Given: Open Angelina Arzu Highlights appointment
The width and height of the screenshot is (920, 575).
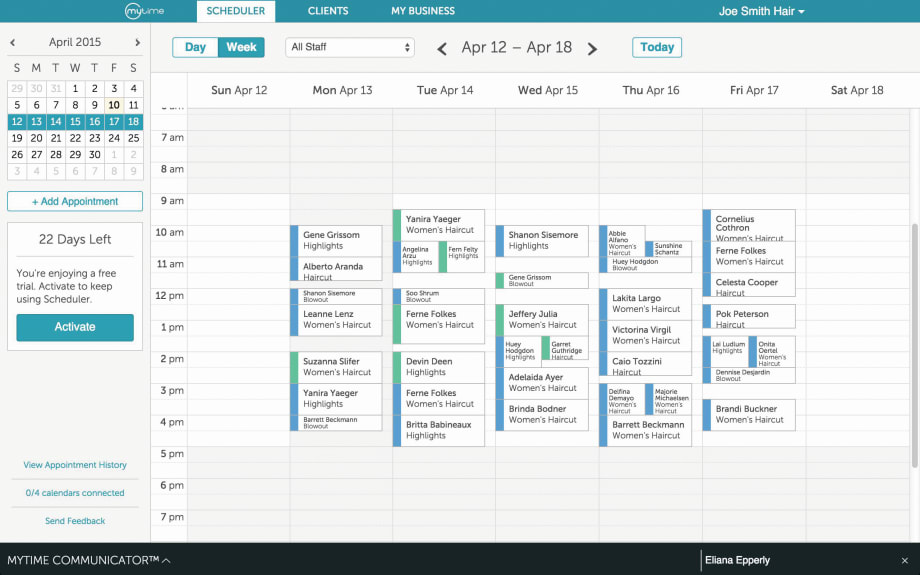Looking at the screenshot, I should tap(416, 257).
